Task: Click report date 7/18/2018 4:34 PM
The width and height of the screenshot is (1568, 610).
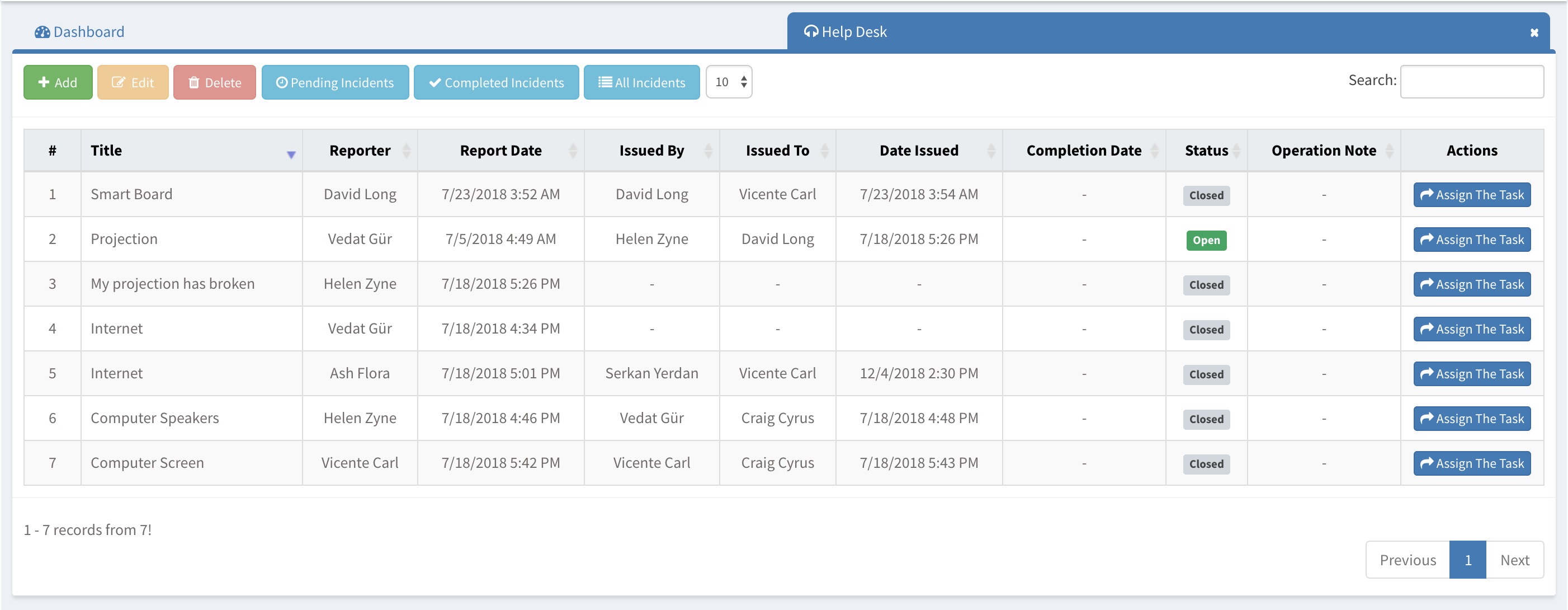Action: [500, 329]
